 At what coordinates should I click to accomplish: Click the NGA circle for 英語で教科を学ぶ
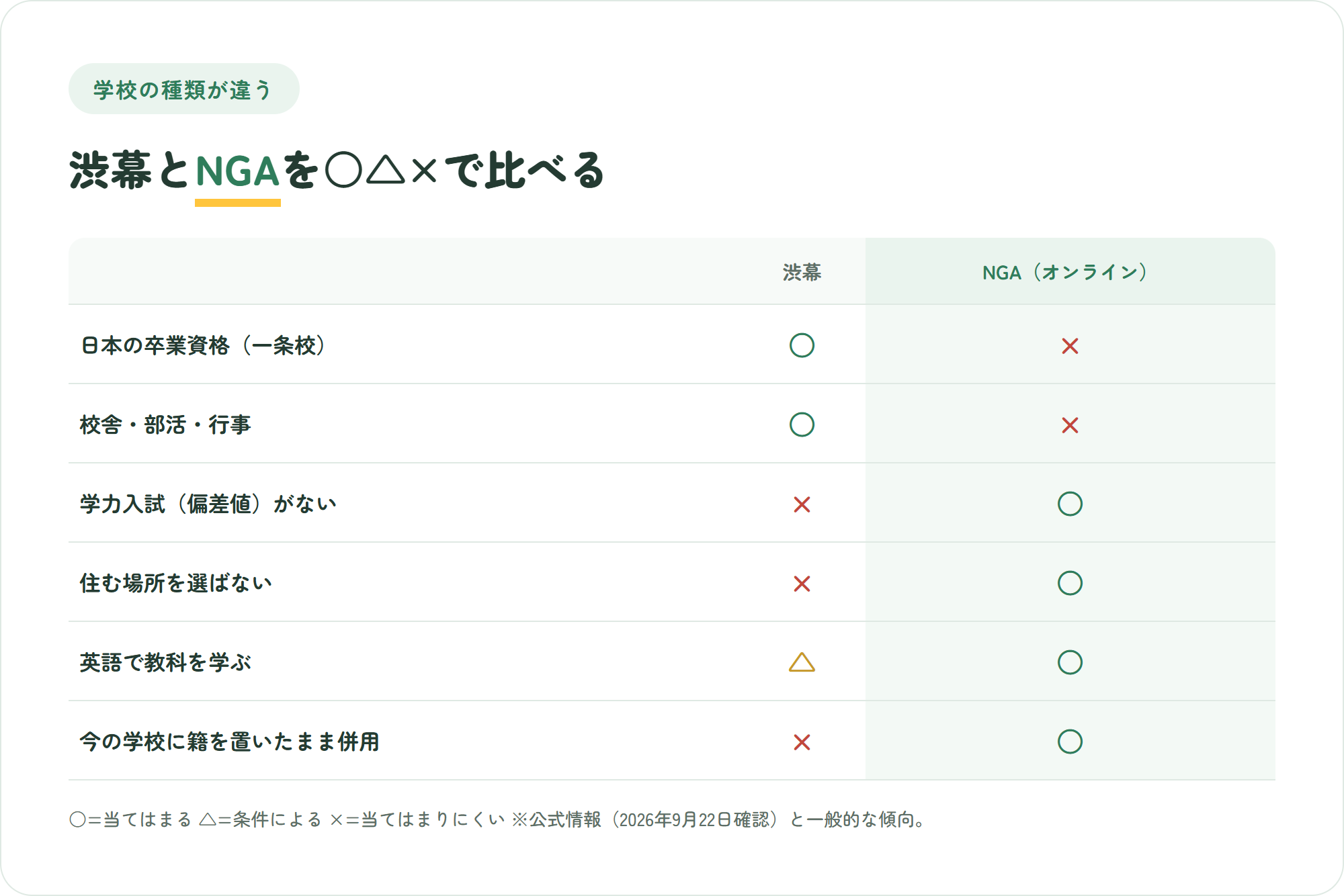(1070, 662)
